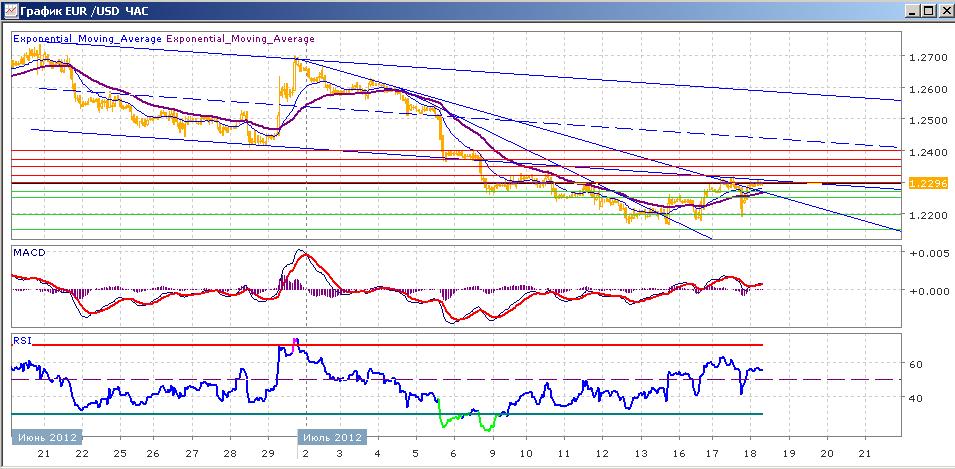Click the Июль 2012 month marker

pos(332,437)
